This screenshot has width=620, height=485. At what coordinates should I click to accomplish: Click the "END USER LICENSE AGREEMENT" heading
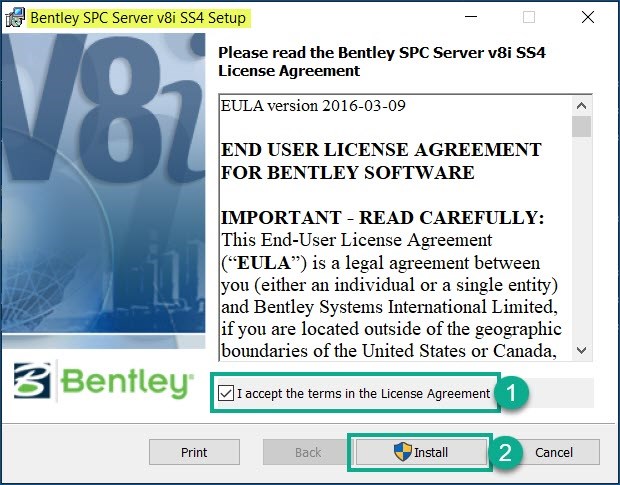coord(381,150)
